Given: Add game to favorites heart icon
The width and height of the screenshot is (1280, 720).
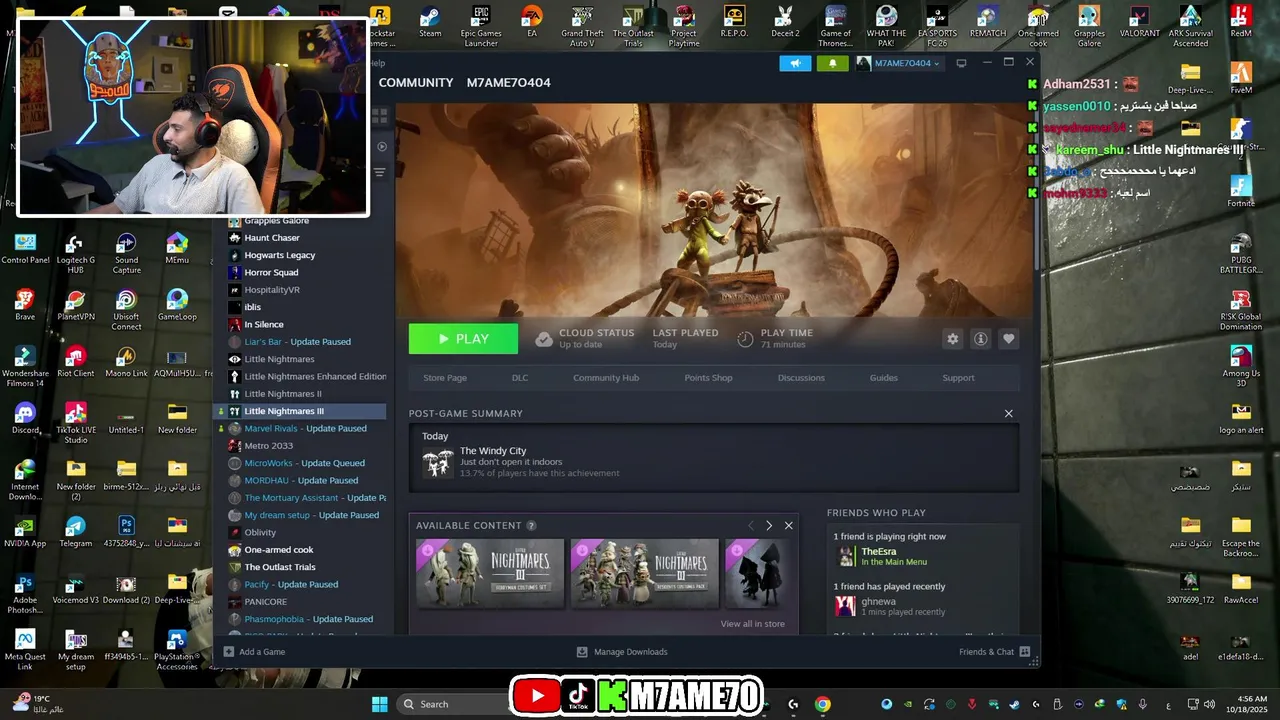Looking at the screenshot, I should [x=1008, y=339].
